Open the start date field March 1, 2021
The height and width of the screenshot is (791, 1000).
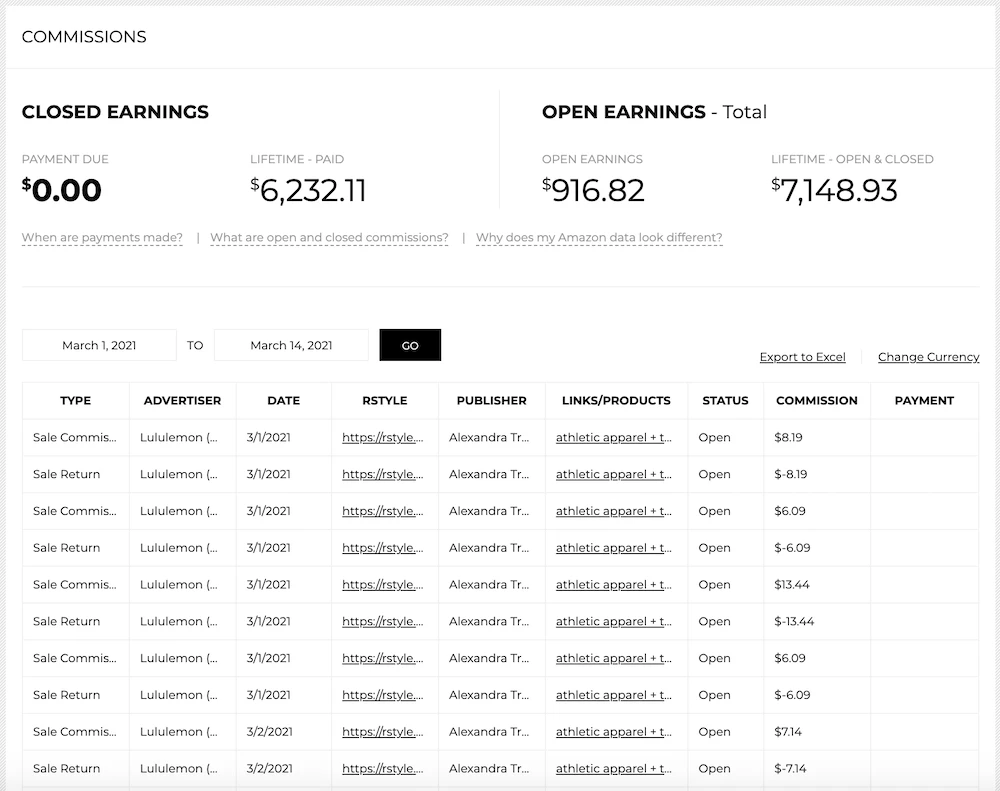(99, 345)
